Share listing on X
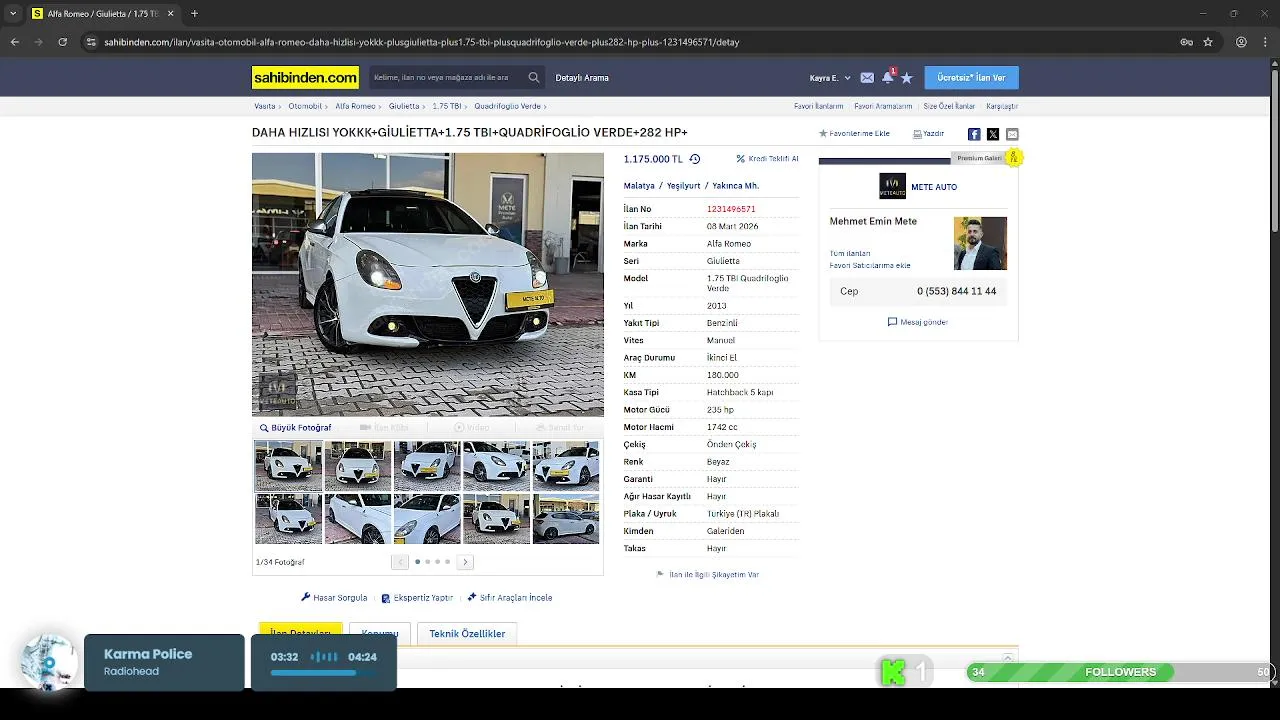 (993, 134)
